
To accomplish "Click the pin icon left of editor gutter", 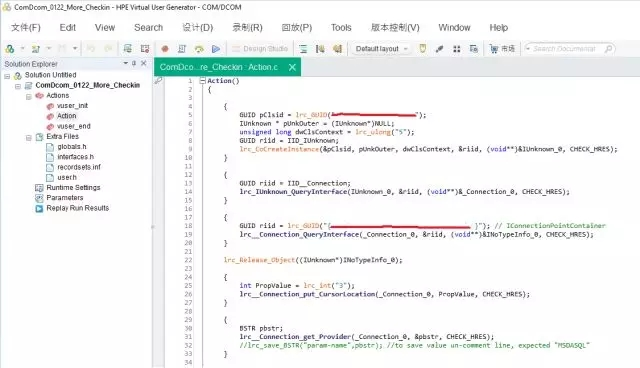I will click(x=158, y=81).
